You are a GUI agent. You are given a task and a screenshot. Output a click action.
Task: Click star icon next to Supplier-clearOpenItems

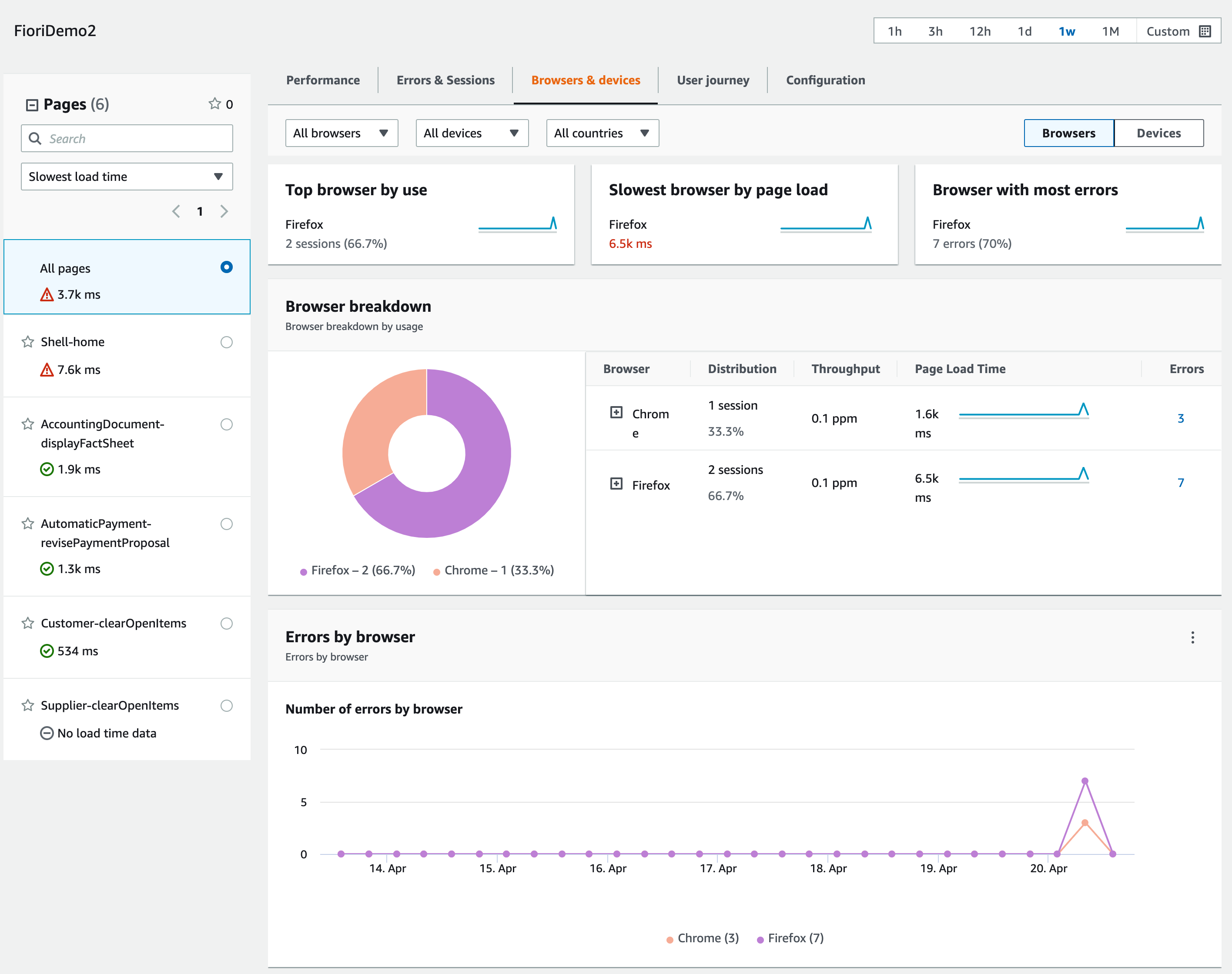(x=27, y=705)
